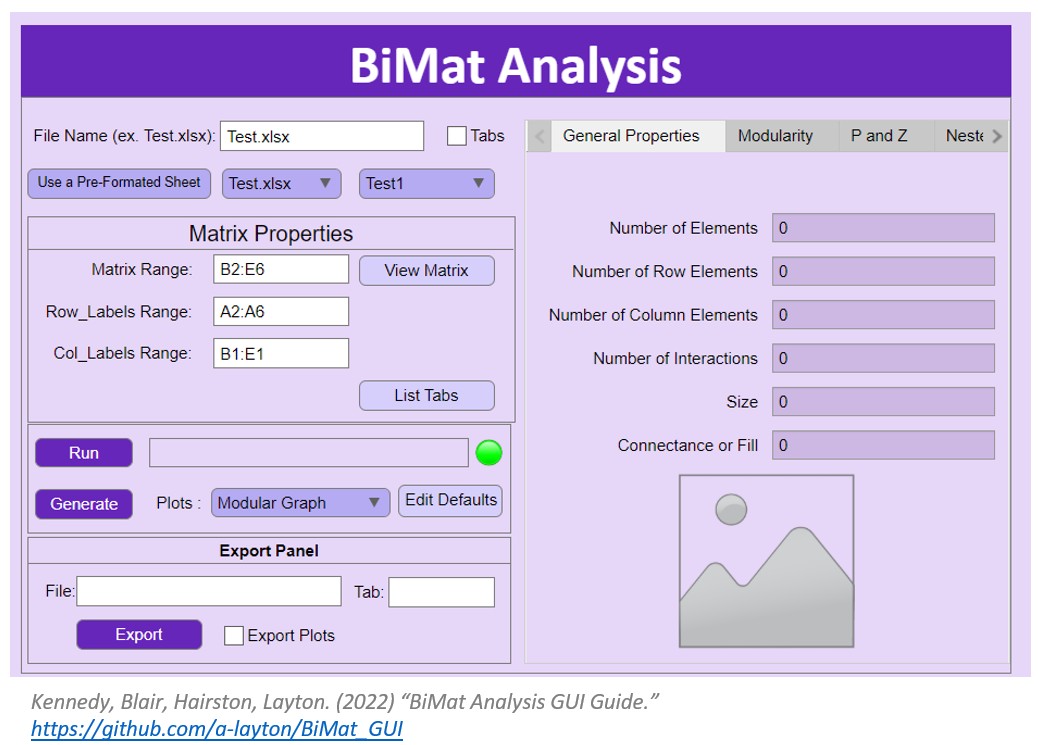Screen dimensions: 1038x745
Task: Open the P and Z tab
Action: point(879,136)
